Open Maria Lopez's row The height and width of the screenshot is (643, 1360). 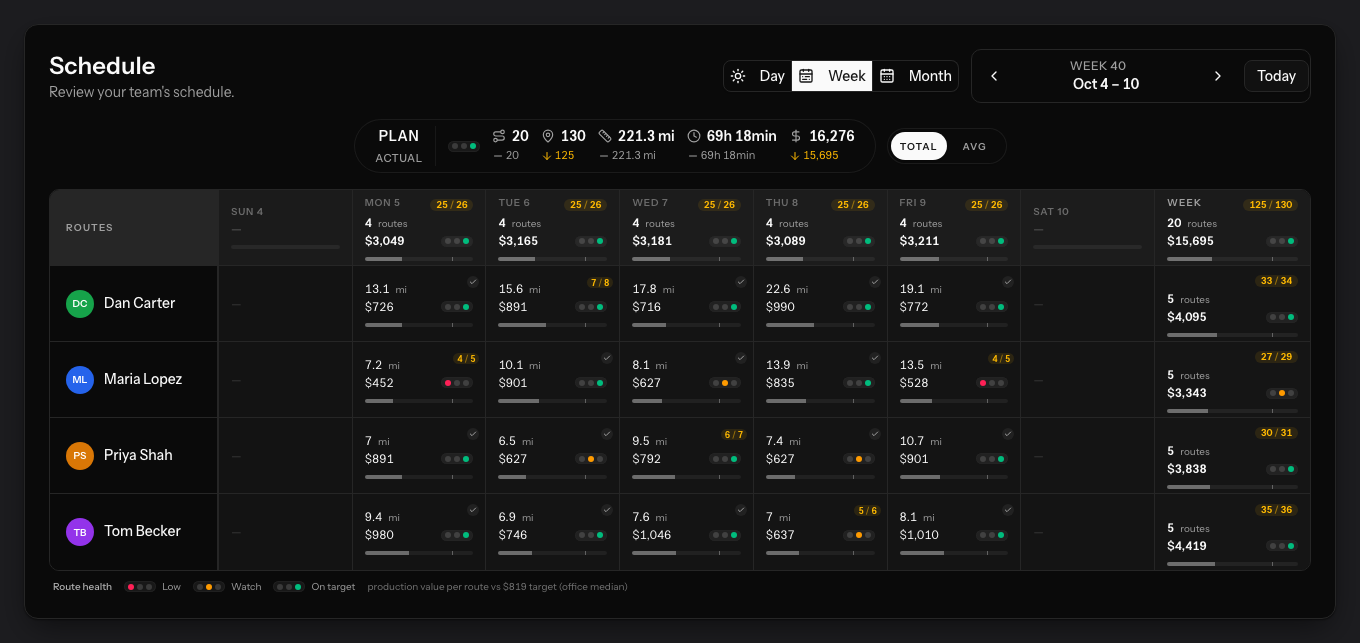coord(134,379)
